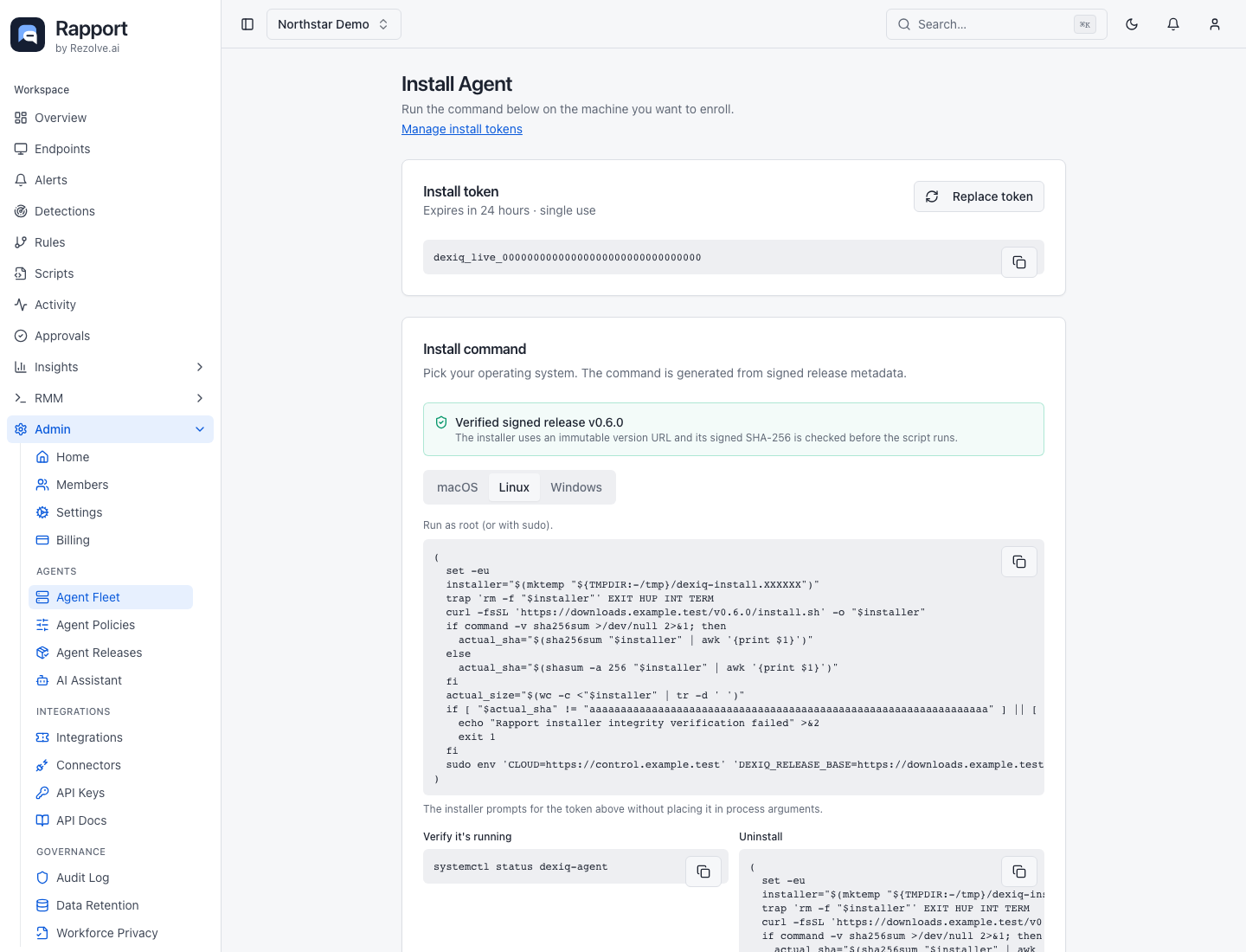1246x952 pixels.
Task: Open the Overview page
Action: (x=110, y=118)
